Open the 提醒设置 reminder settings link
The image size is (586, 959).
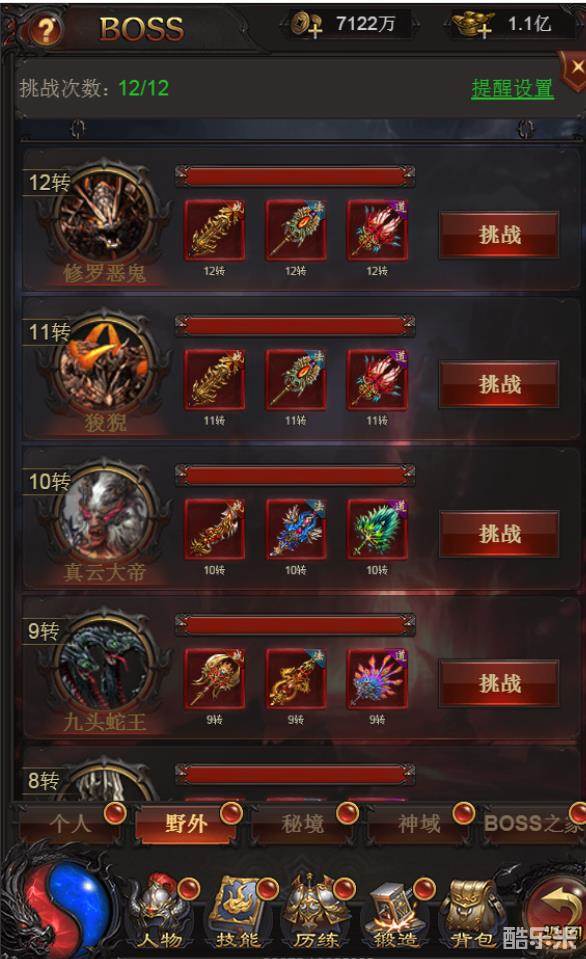click(513, 89)
